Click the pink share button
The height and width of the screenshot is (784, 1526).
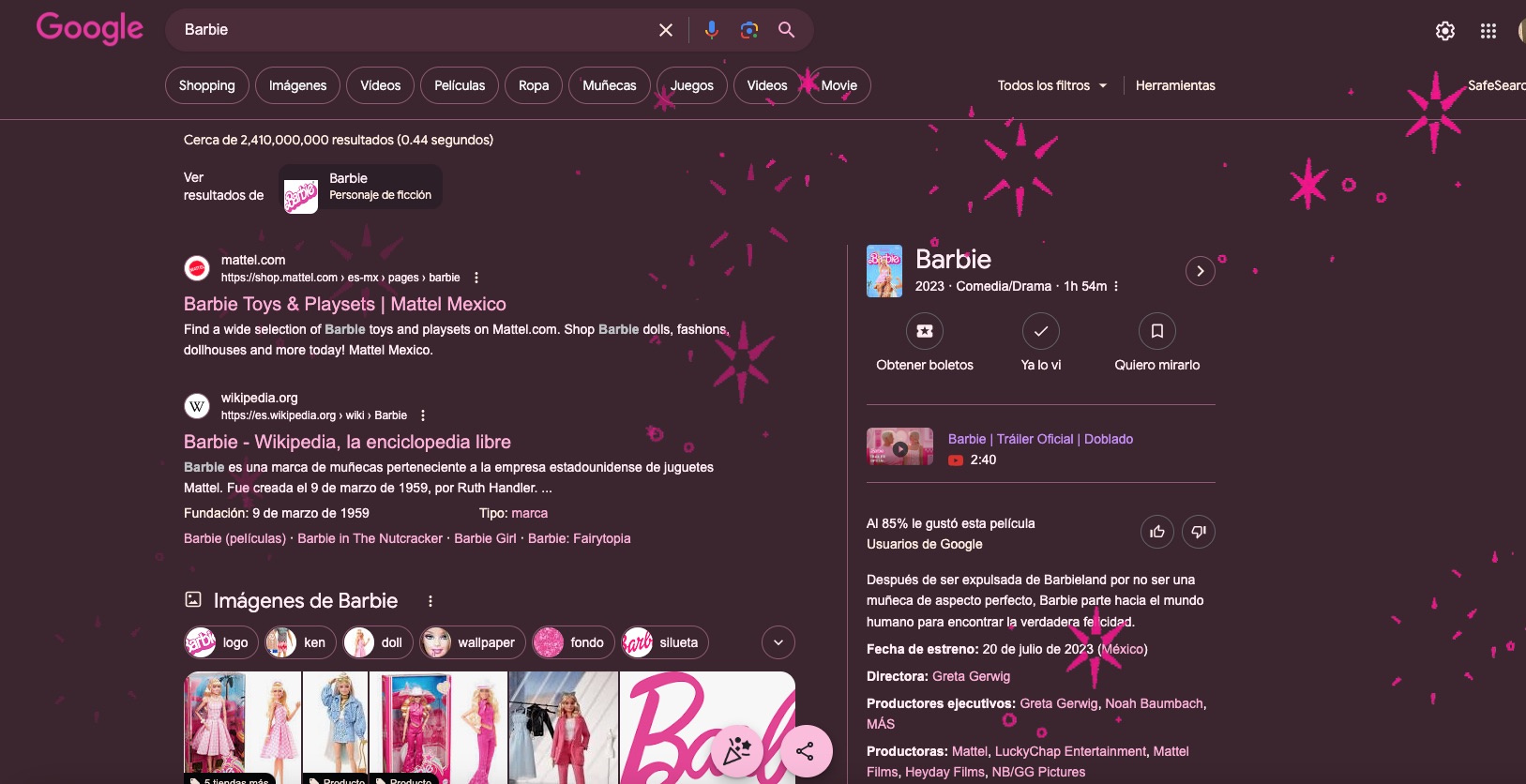point(805,750)
